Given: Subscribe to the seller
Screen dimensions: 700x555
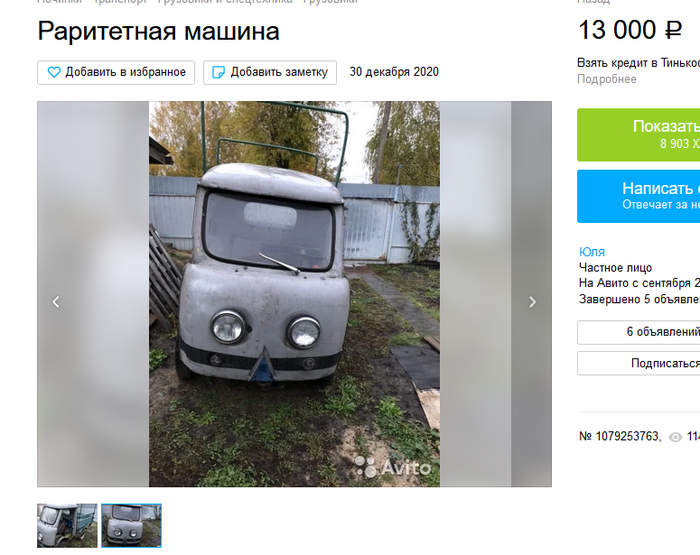Looking at the screenshot, I should (x=638, y=363).
